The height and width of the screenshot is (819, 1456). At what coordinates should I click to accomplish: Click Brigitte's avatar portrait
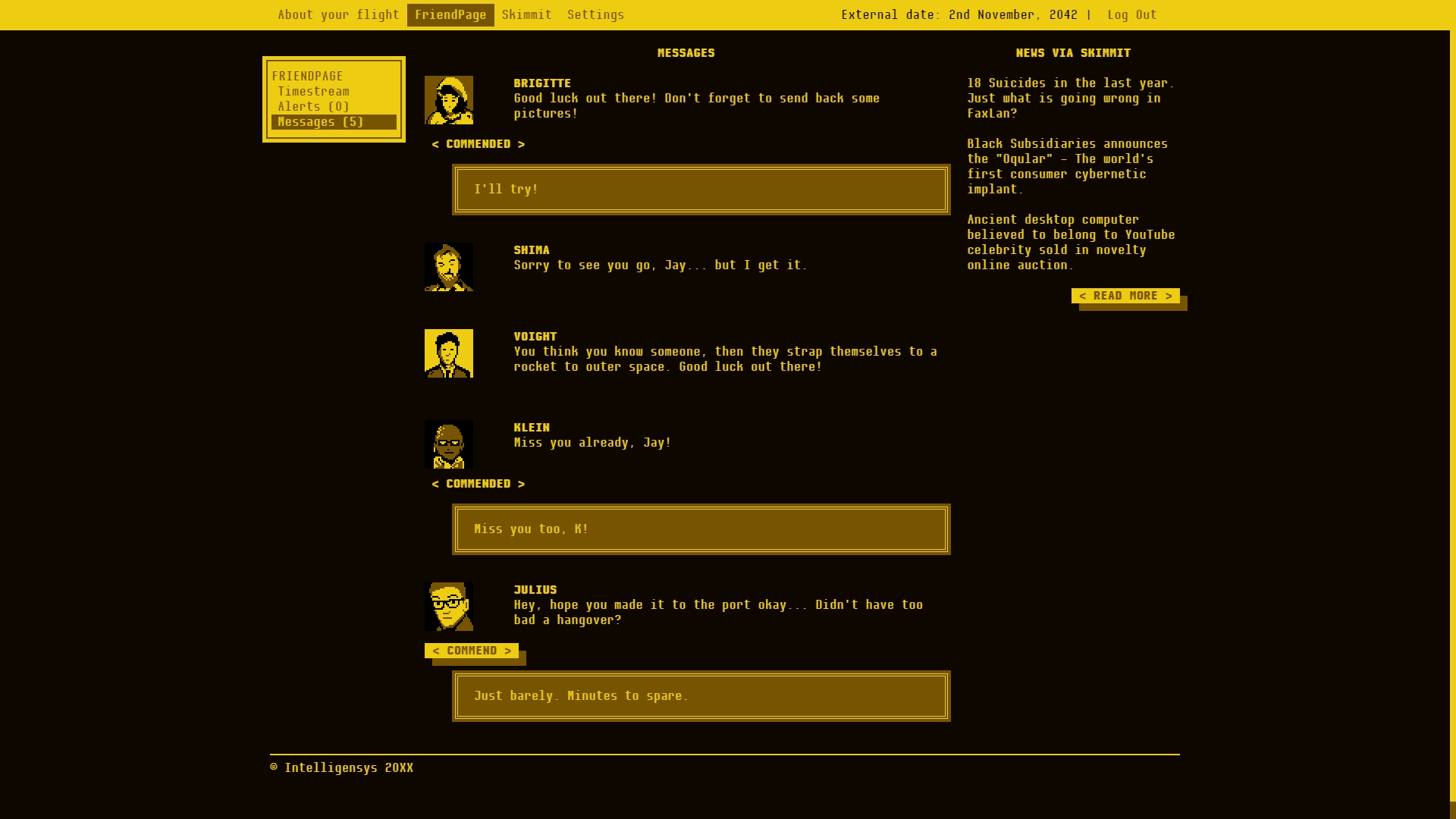(x=448, y=100)
